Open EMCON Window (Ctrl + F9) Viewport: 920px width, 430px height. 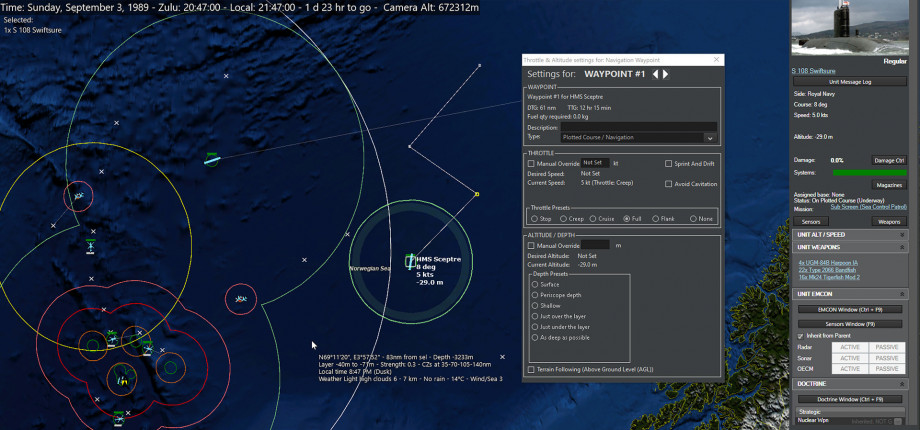pos(850,309)
